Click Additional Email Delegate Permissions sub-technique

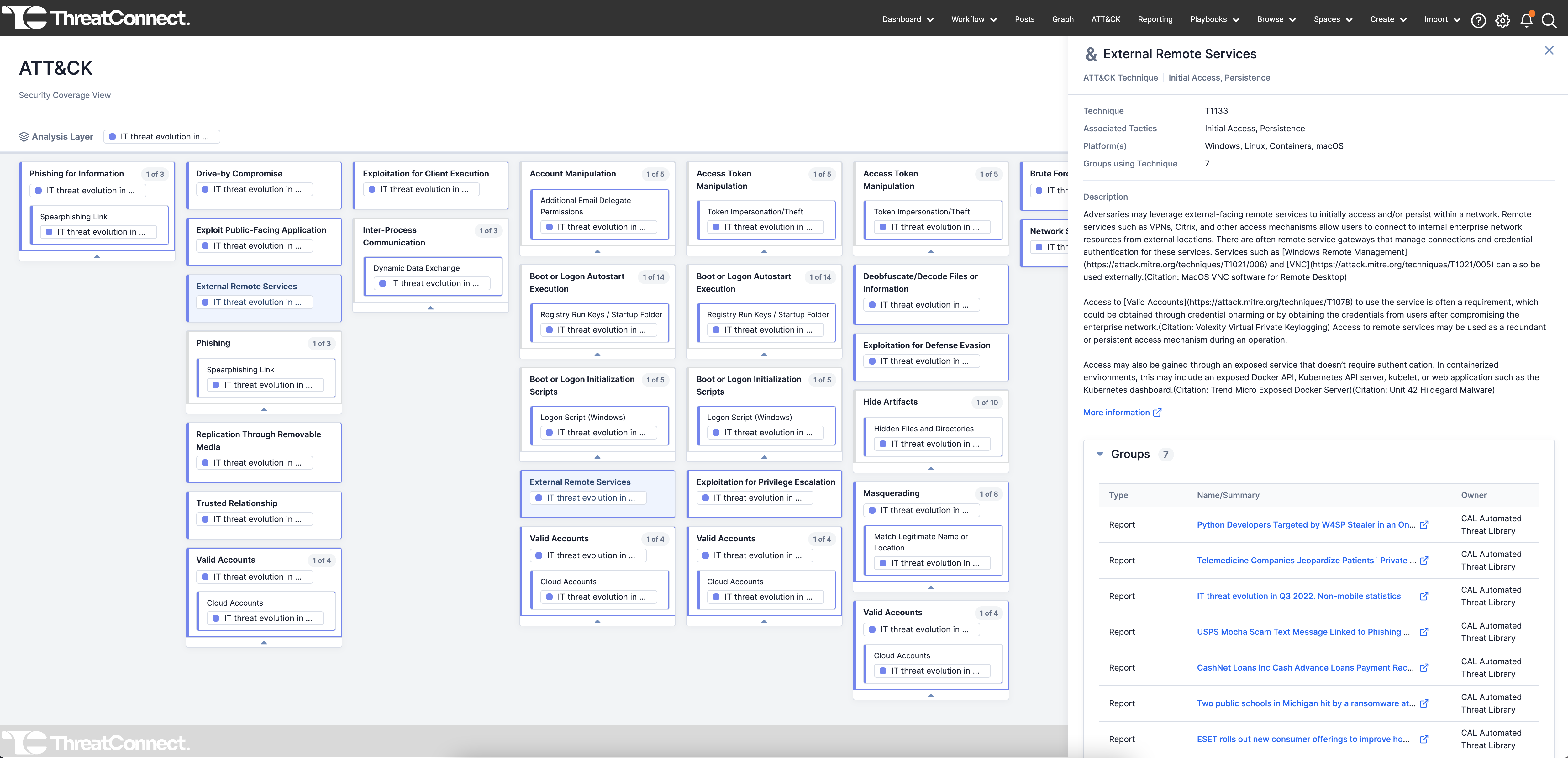[x=600, y=214]
